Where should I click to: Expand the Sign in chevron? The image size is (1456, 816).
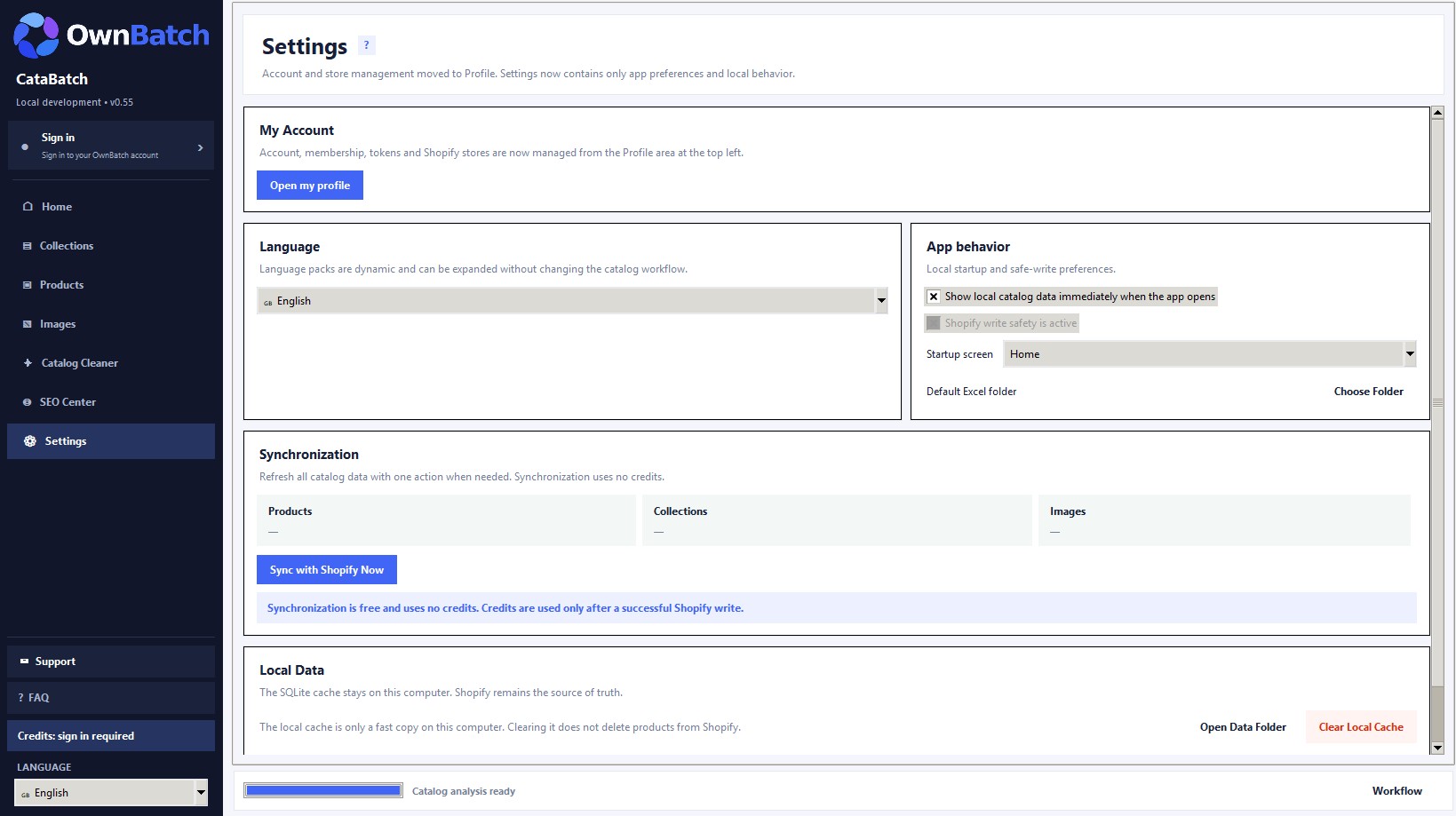click(x=200, y=147)
